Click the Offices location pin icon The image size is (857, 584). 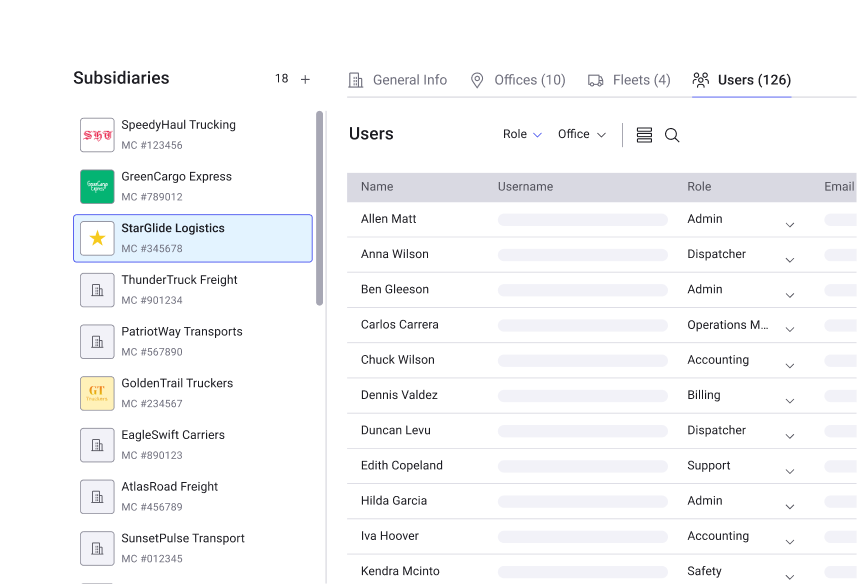[477, 80]
